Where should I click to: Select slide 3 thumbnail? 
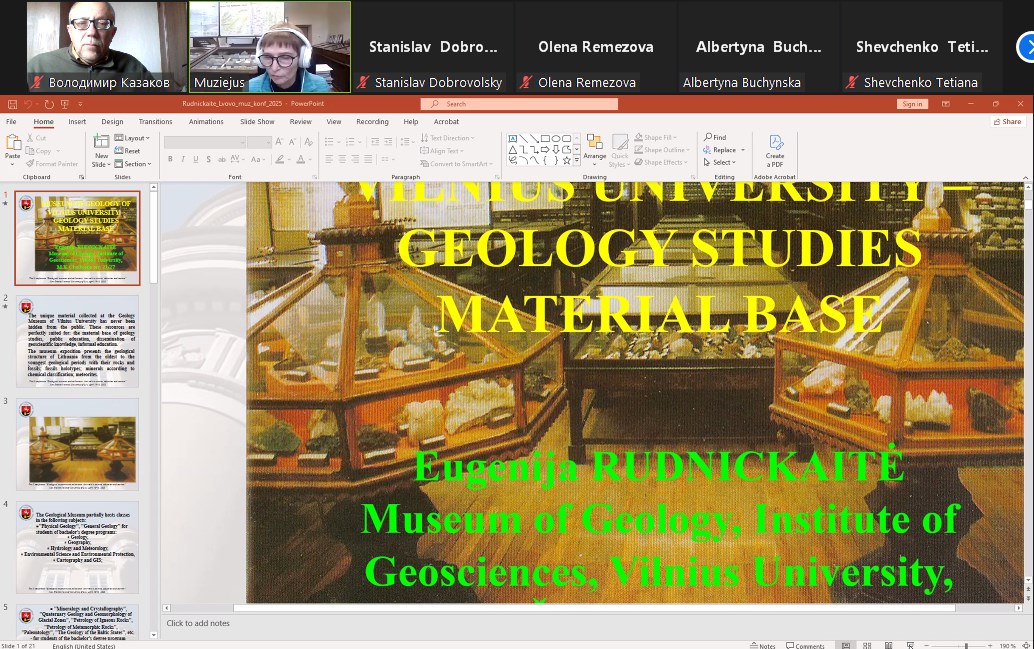[x=78, y=444]
